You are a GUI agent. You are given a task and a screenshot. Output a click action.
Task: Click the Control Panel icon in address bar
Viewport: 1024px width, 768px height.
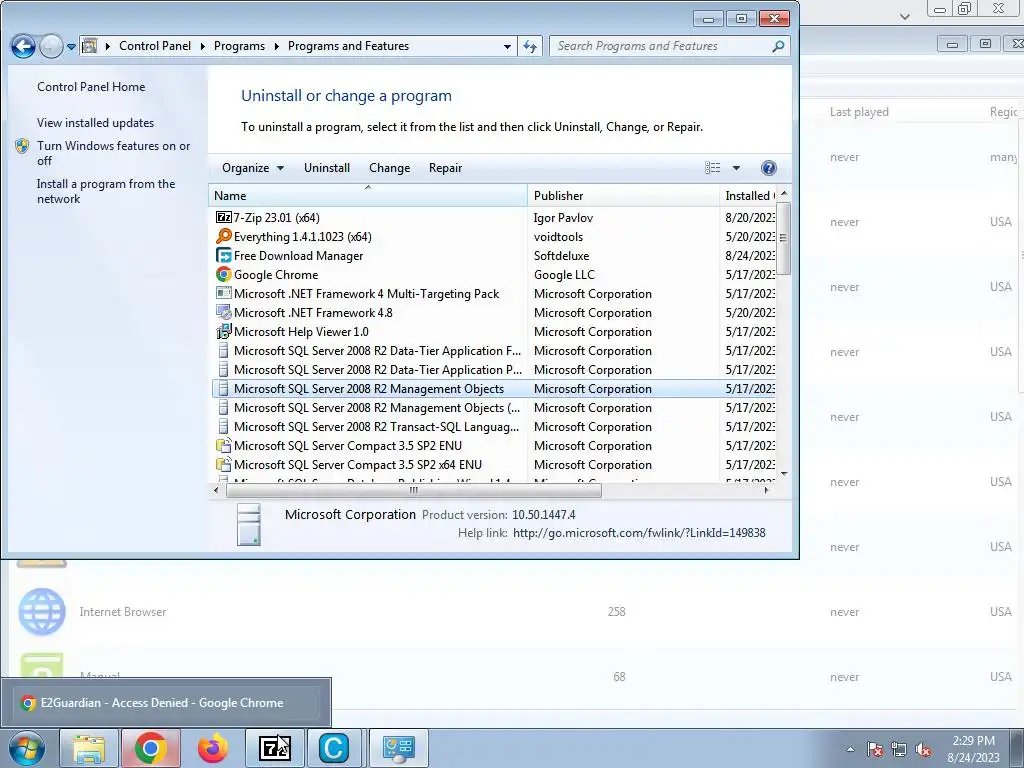click(90, 46)
